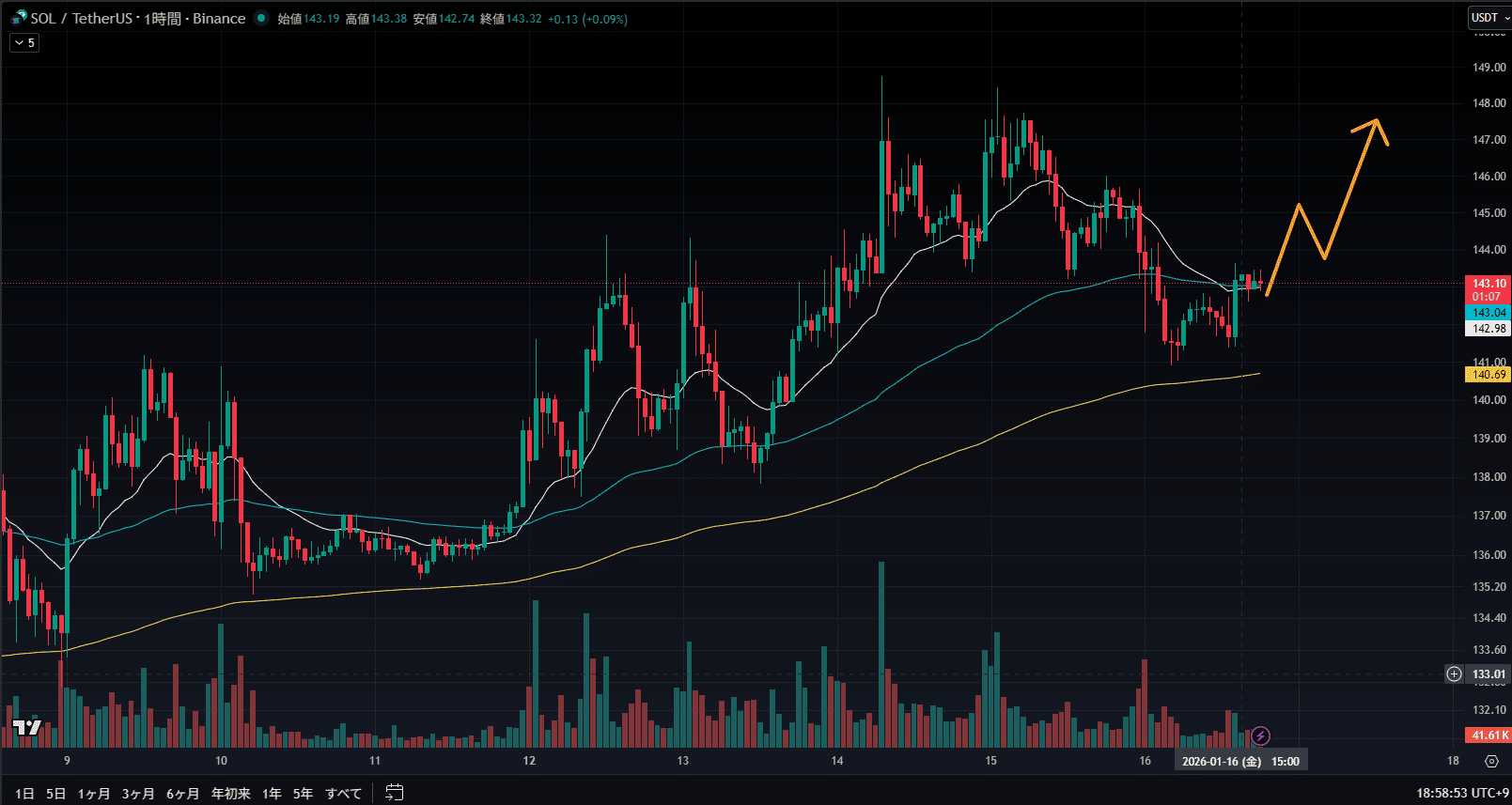1512x805 pixels.
Task: Click the SOL / TetherUS symbol title
Action: pyautogui.click(x=82, y=19)
